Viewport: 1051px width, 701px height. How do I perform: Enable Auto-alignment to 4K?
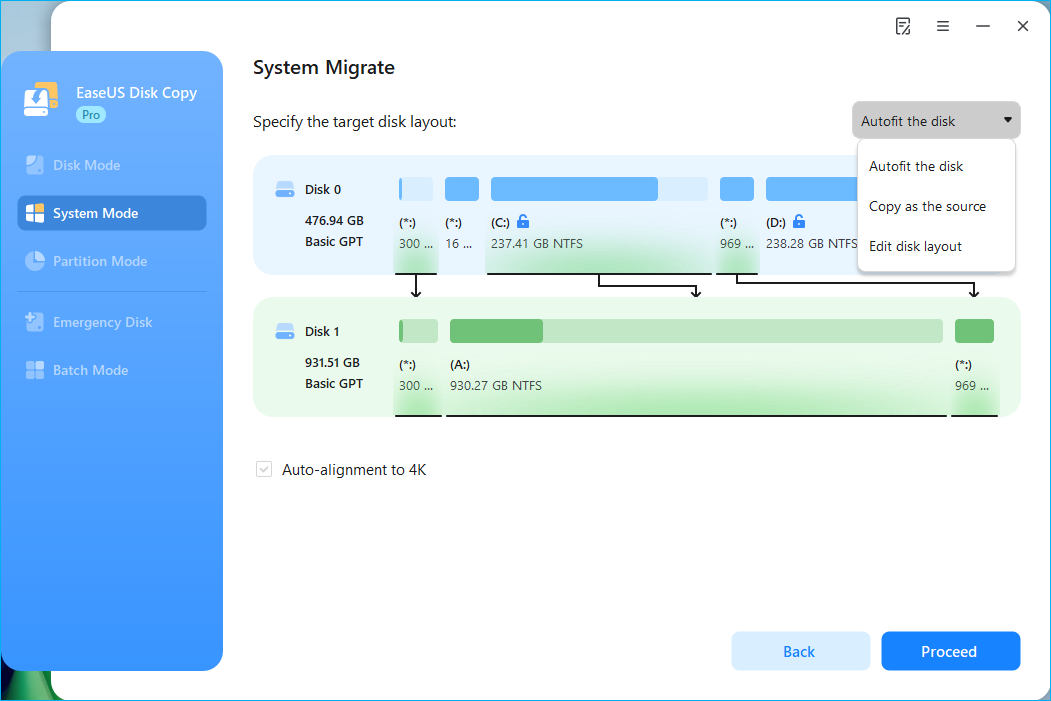click(x=264, y=469)
